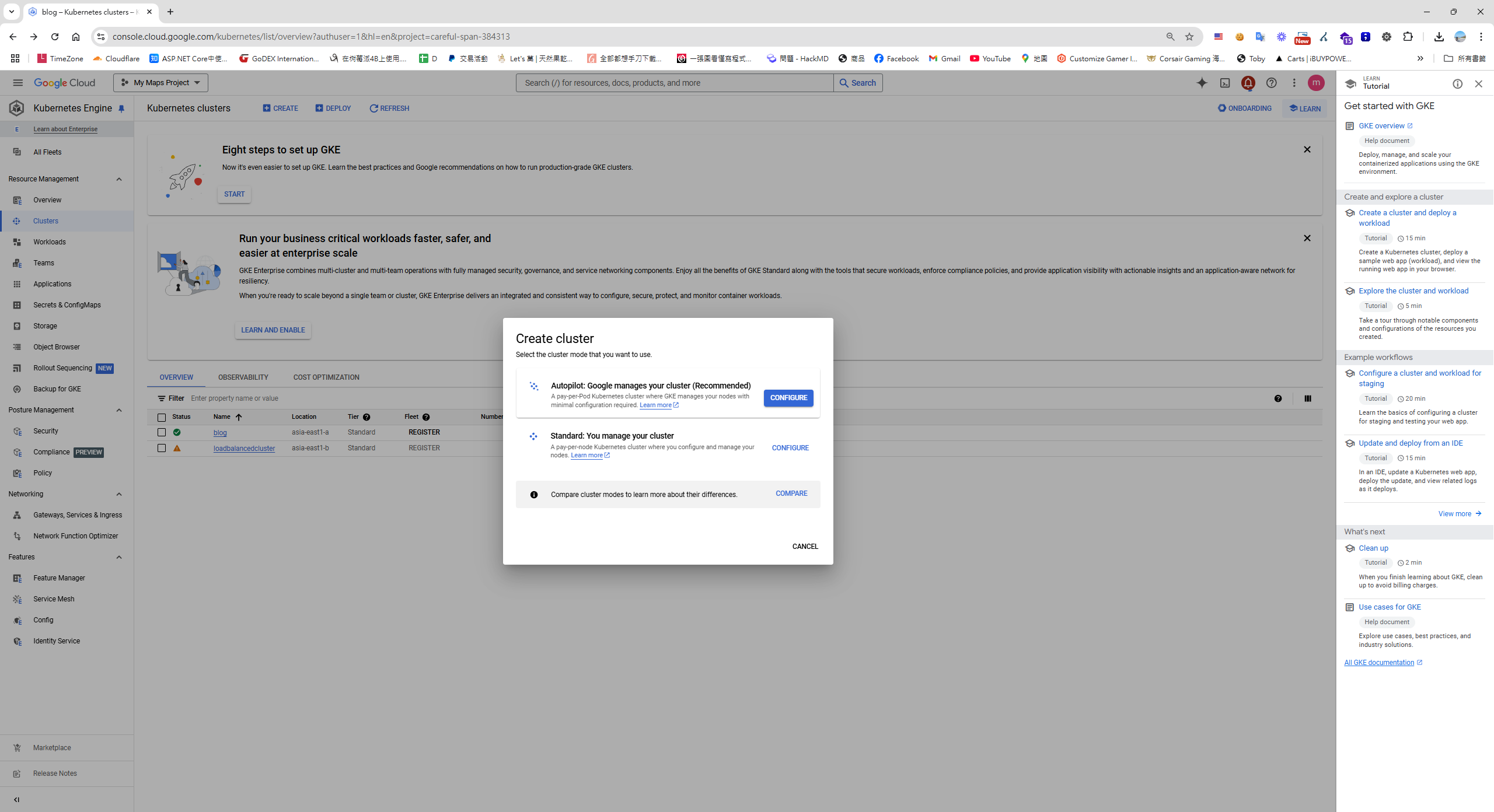Click the Gemini AI sparkle icon in toolbar
This screenshot has width=1494, height=812.
pos(1202,83)
